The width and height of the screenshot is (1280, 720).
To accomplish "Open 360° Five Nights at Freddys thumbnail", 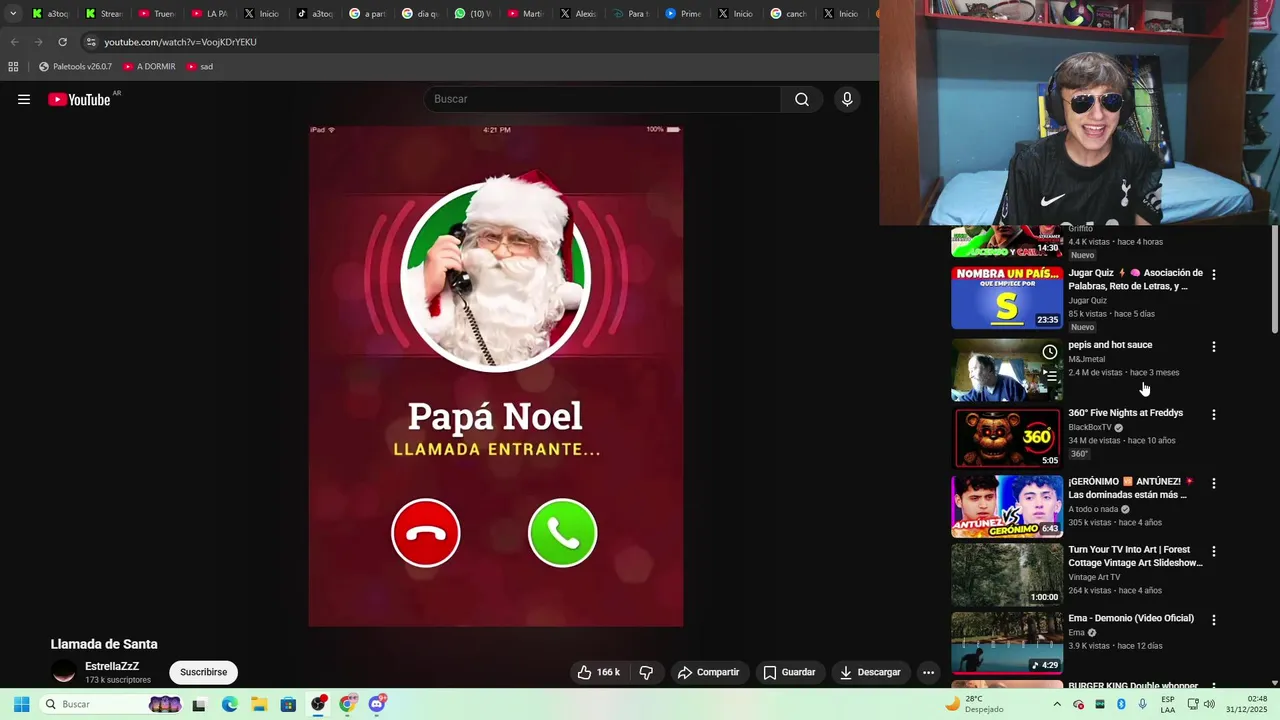I will coord(1007,438).
